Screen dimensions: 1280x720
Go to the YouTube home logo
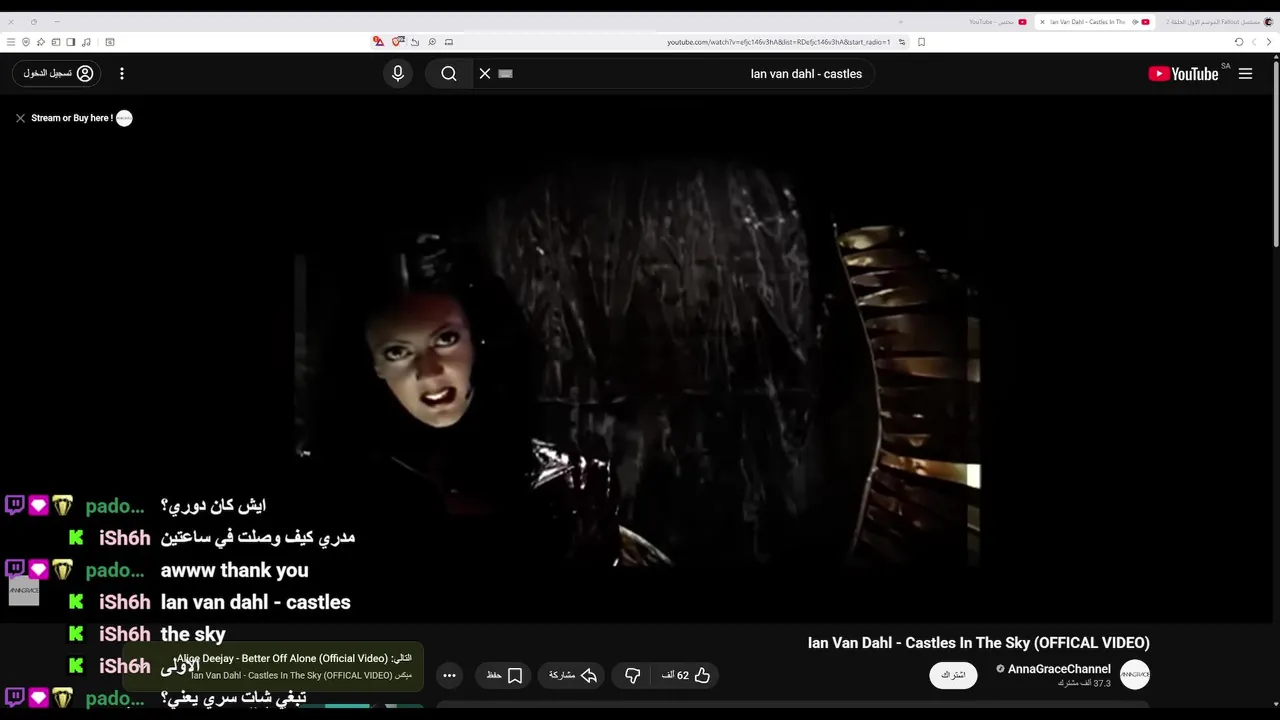(x=1183, y=74)
